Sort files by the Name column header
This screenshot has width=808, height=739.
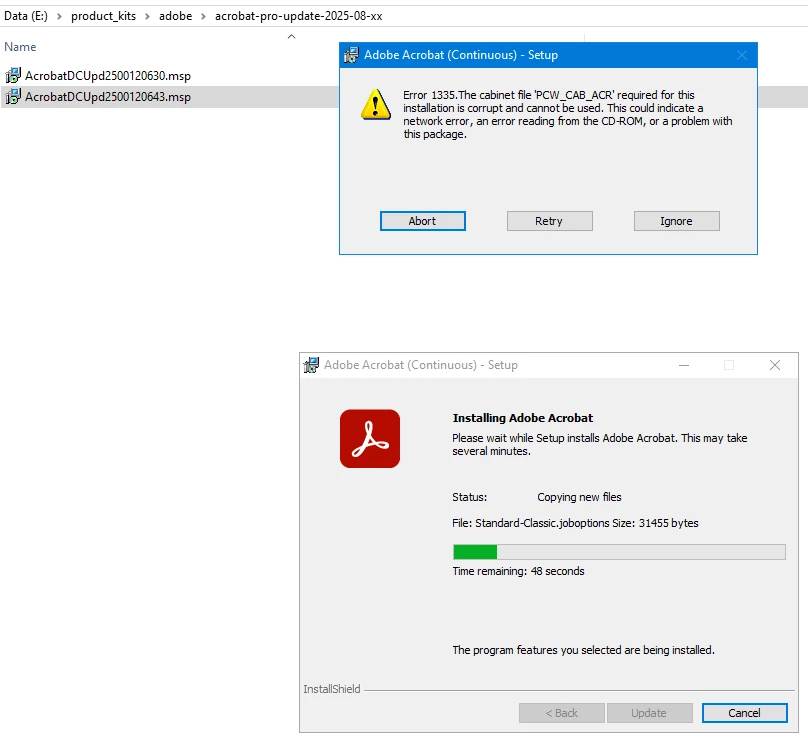[x=20, y=47]
